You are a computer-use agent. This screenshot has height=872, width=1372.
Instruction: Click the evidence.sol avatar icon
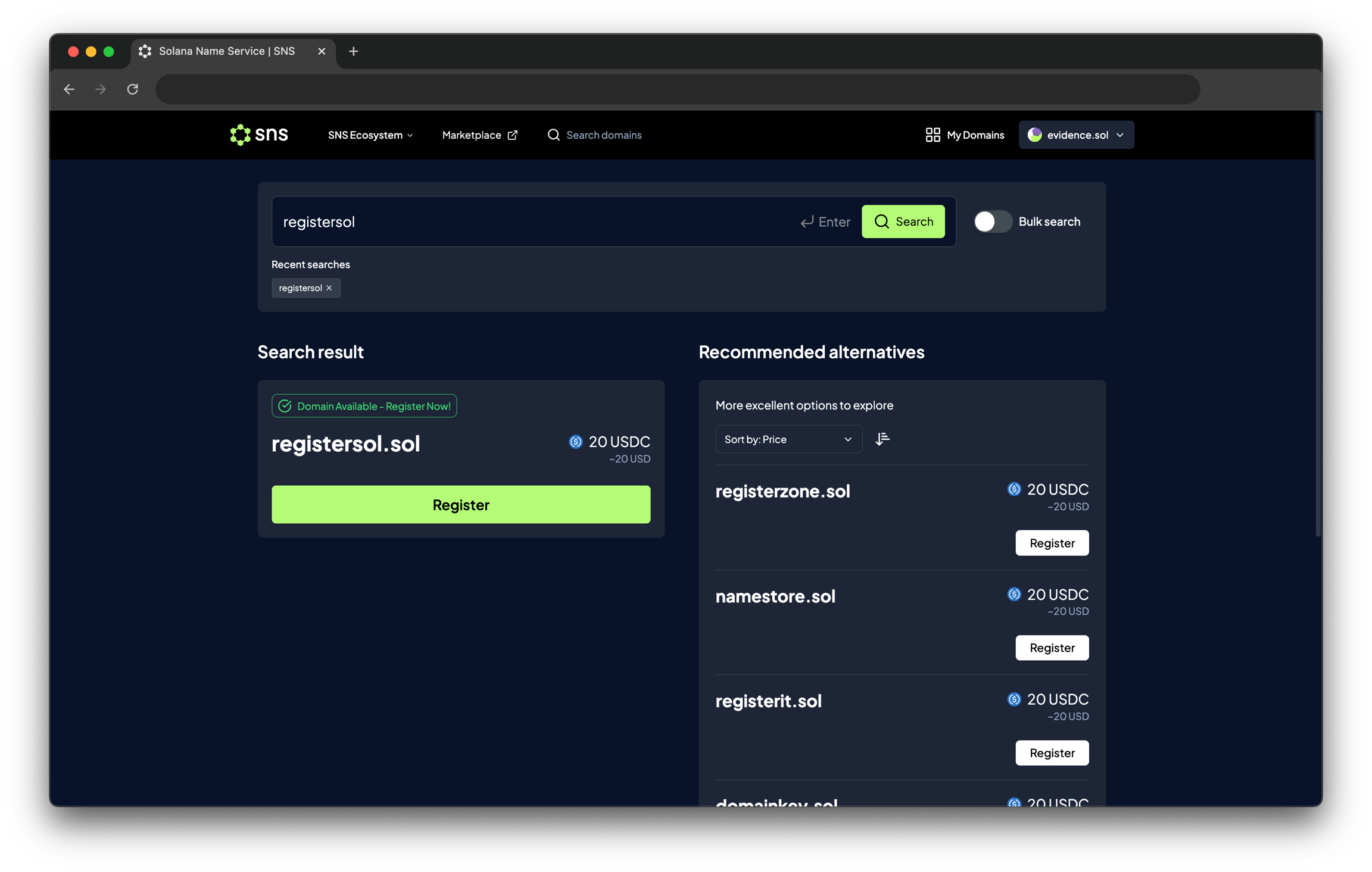point(1035,135)
